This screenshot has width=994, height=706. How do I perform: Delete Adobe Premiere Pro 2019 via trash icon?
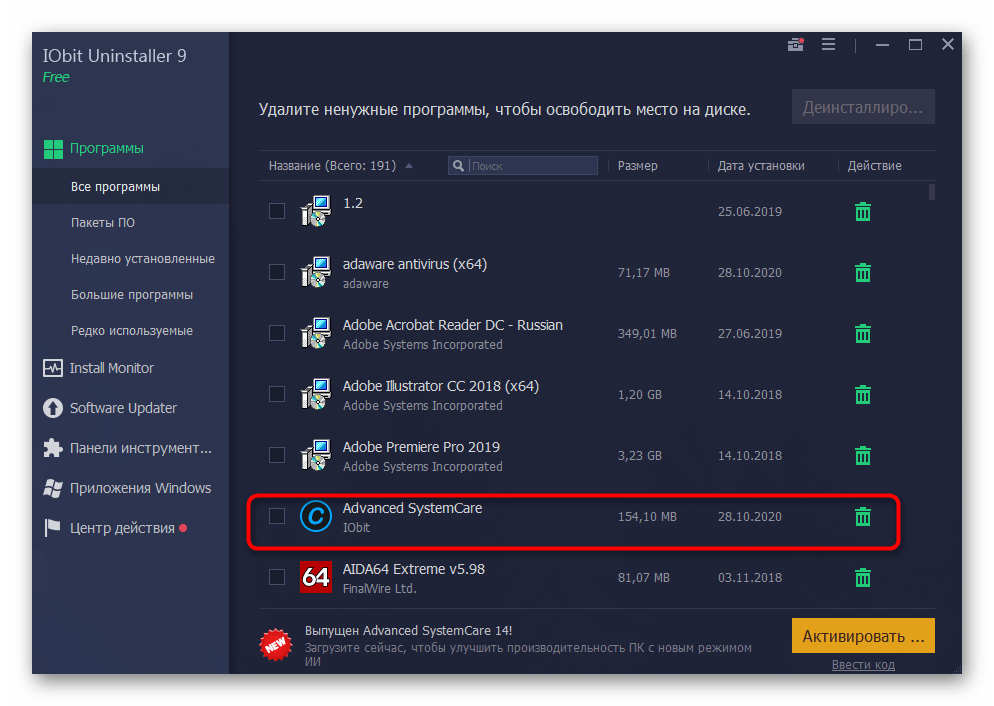click(x=862, y=456)
